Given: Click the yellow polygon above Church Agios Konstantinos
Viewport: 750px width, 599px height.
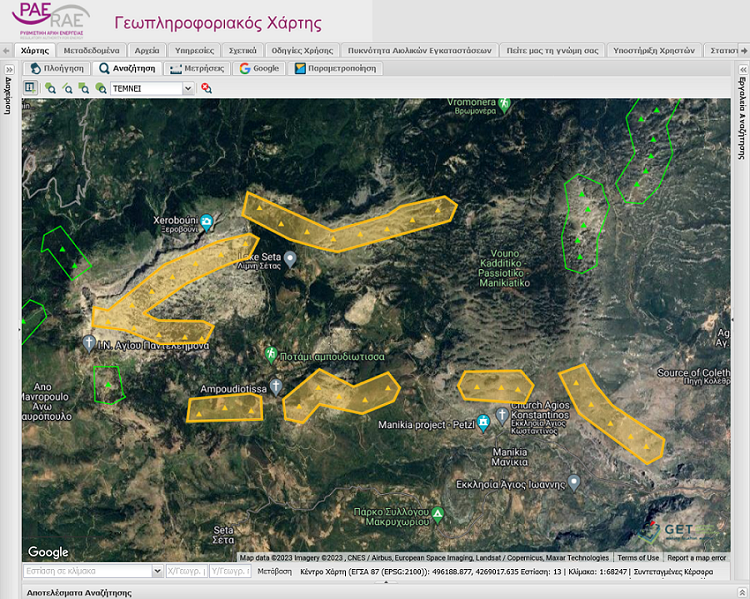Looking at the screenshot, I should pos(496,386).
